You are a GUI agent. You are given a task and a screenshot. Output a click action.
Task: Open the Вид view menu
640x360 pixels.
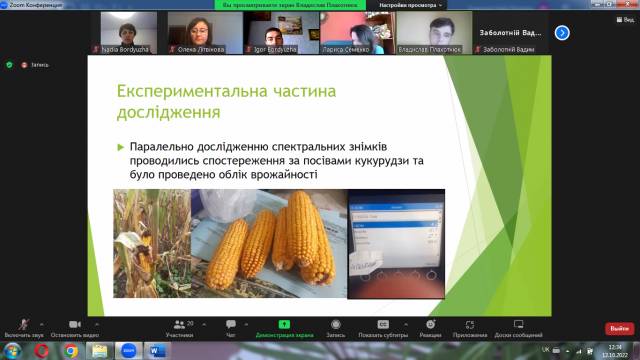tap(625, 20)
